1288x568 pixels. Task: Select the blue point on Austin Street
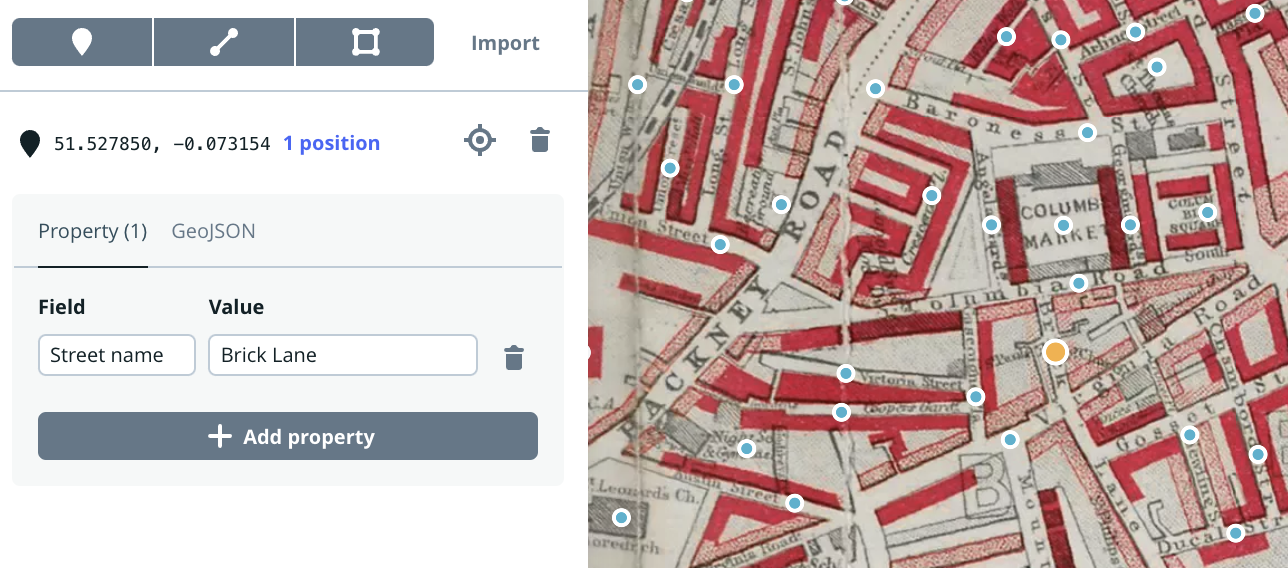(794, 503)
